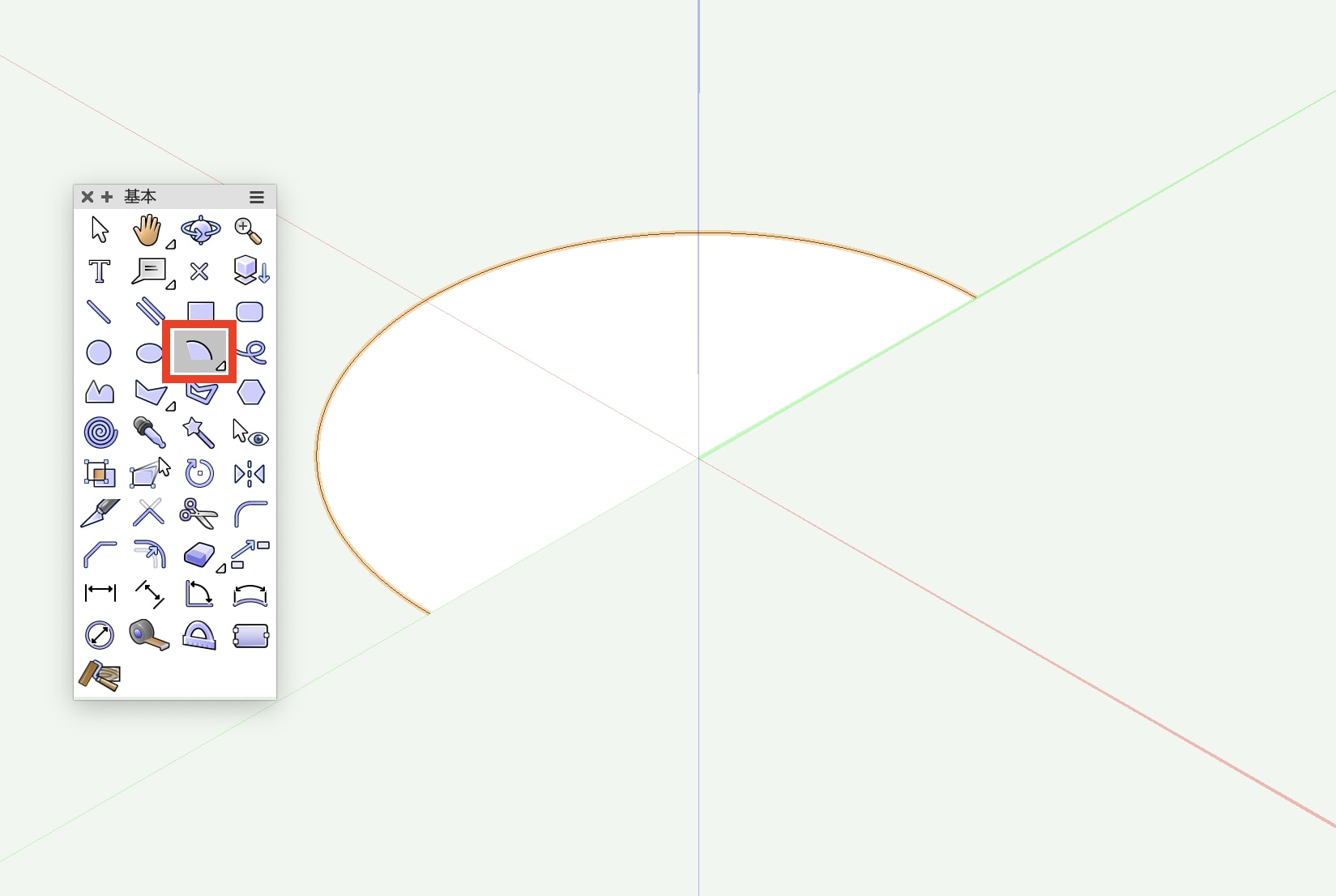Choose the Mirror tool

250,474
